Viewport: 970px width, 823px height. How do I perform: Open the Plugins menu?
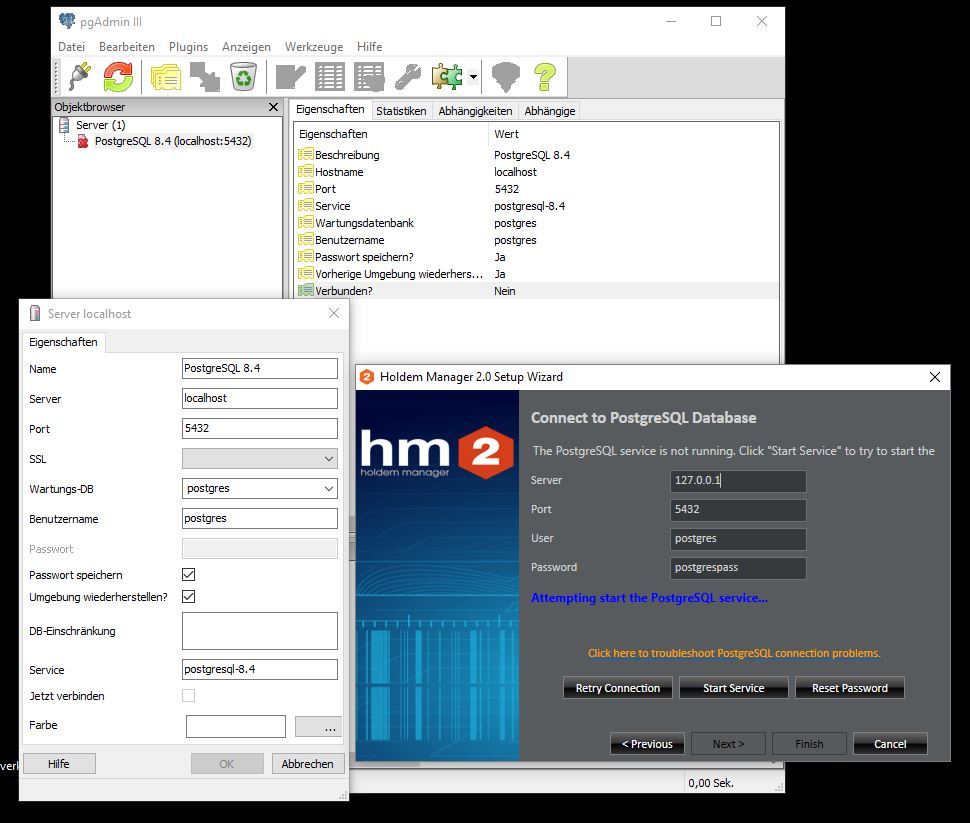[x=188, y=46]
